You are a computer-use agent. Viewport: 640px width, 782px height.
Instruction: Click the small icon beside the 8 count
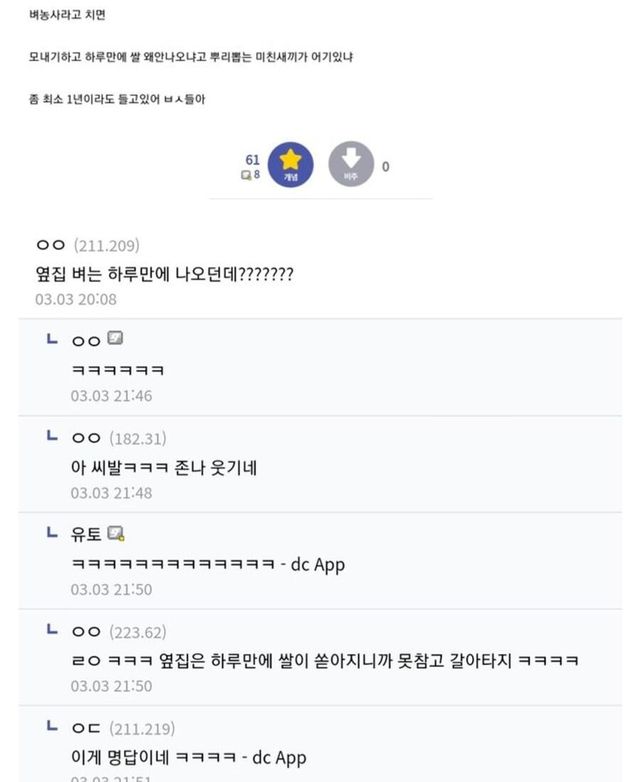pos(245,176)
